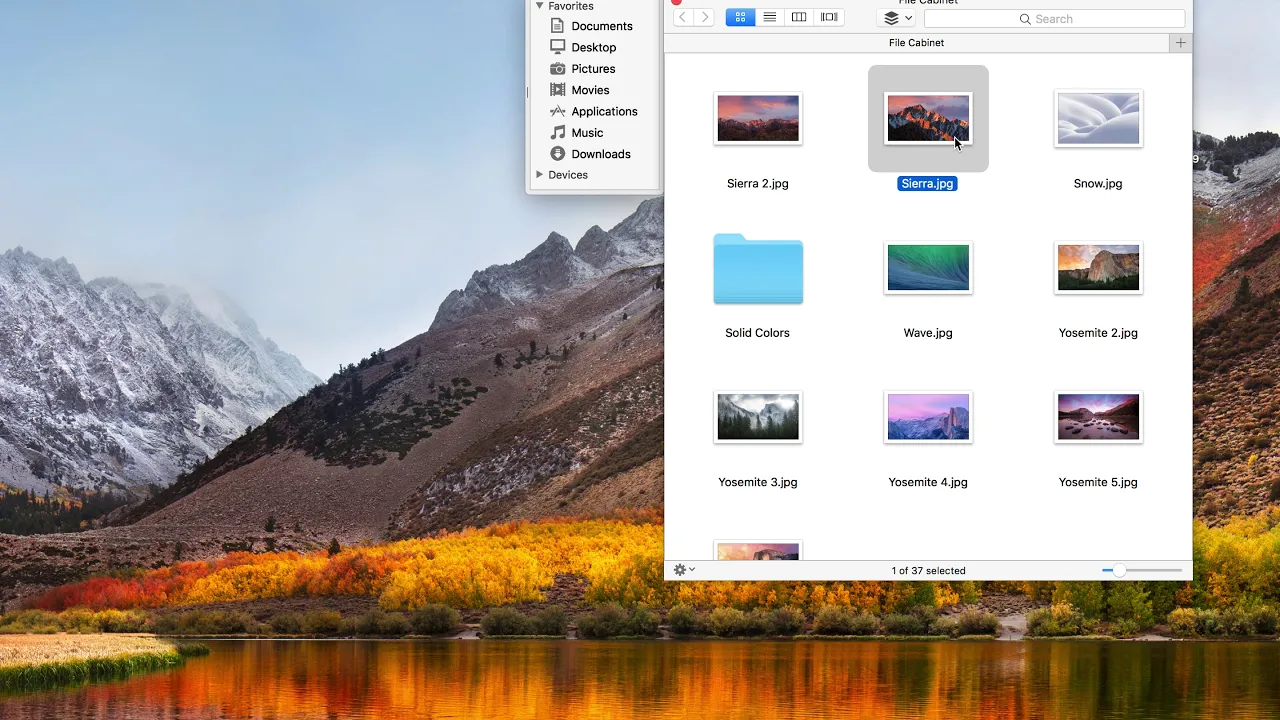Click the Wave.jpg file name
The image size is (1280, 720).
pos(928,333)
